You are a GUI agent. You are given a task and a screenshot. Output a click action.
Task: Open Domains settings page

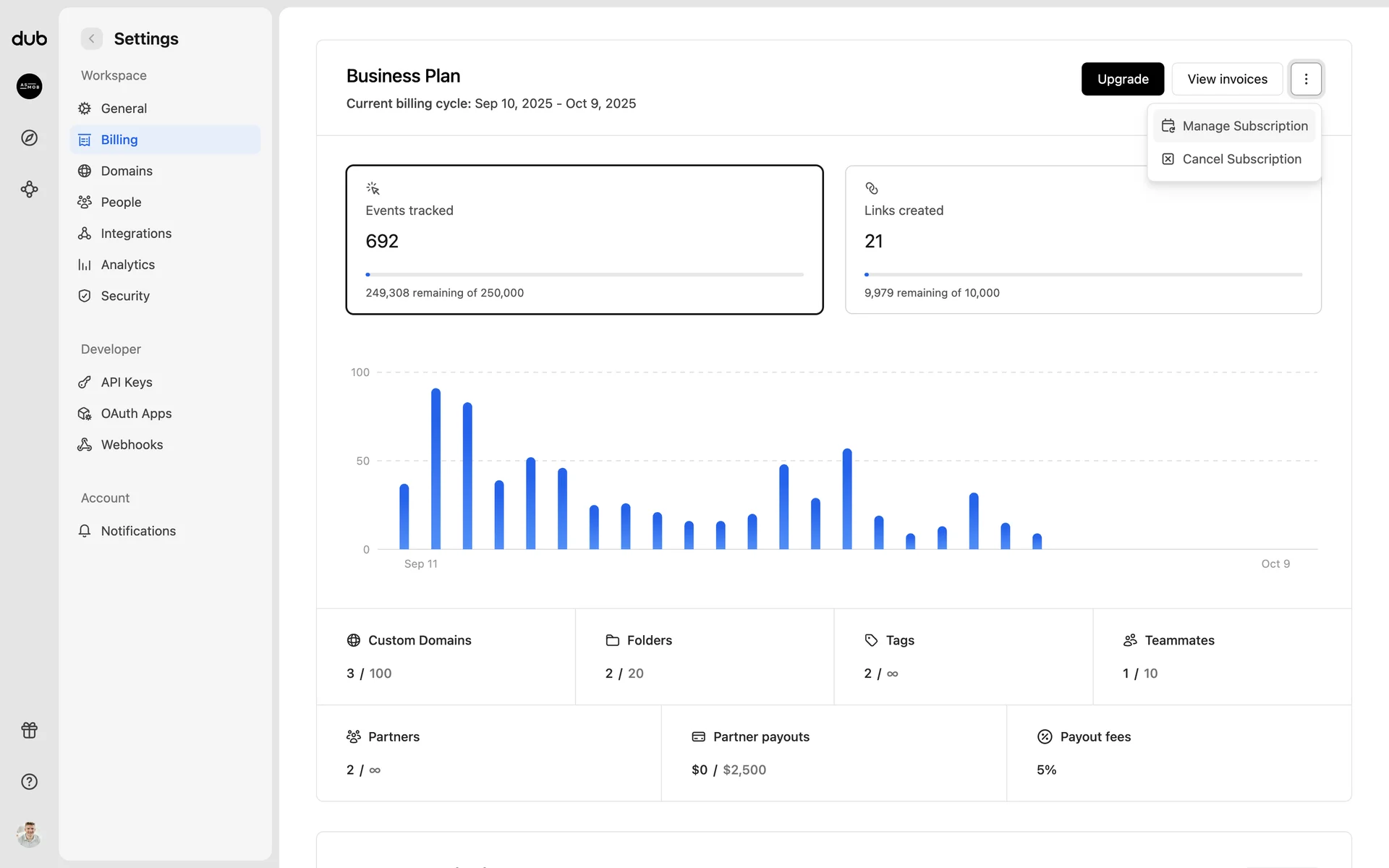[x=127, y=171]
